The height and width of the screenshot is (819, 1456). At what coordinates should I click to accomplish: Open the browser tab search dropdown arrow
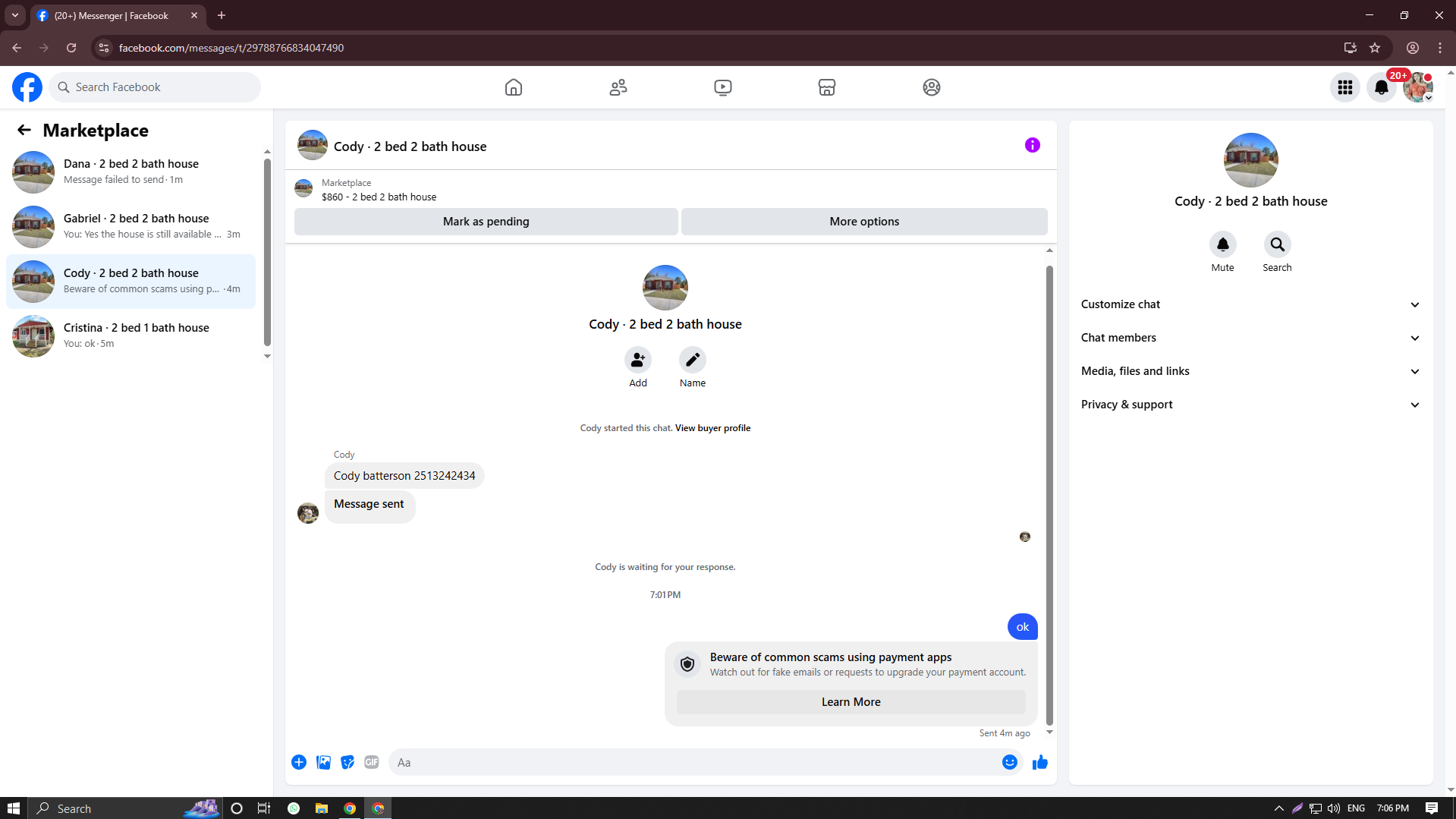15,15
